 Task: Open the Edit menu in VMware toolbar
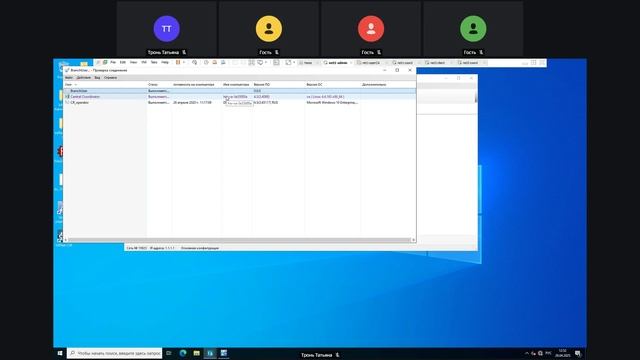tap(122, 62)
